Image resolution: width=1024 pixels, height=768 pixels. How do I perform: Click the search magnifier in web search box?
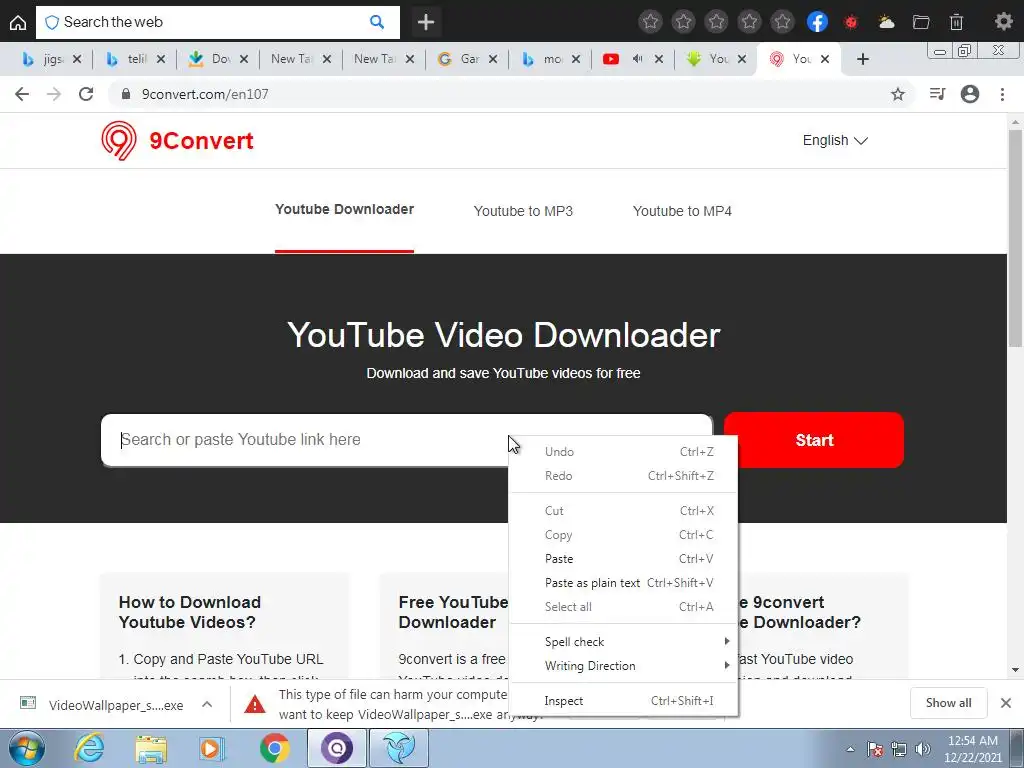(x=377, y=22)
